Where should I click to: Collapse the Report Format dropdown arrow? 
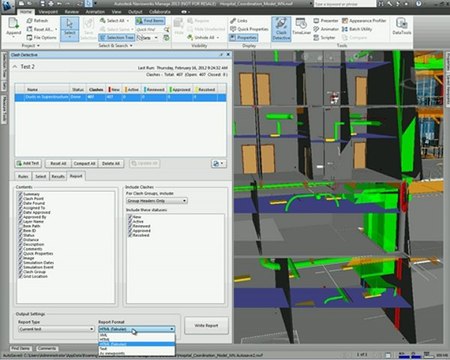(172, 329)
